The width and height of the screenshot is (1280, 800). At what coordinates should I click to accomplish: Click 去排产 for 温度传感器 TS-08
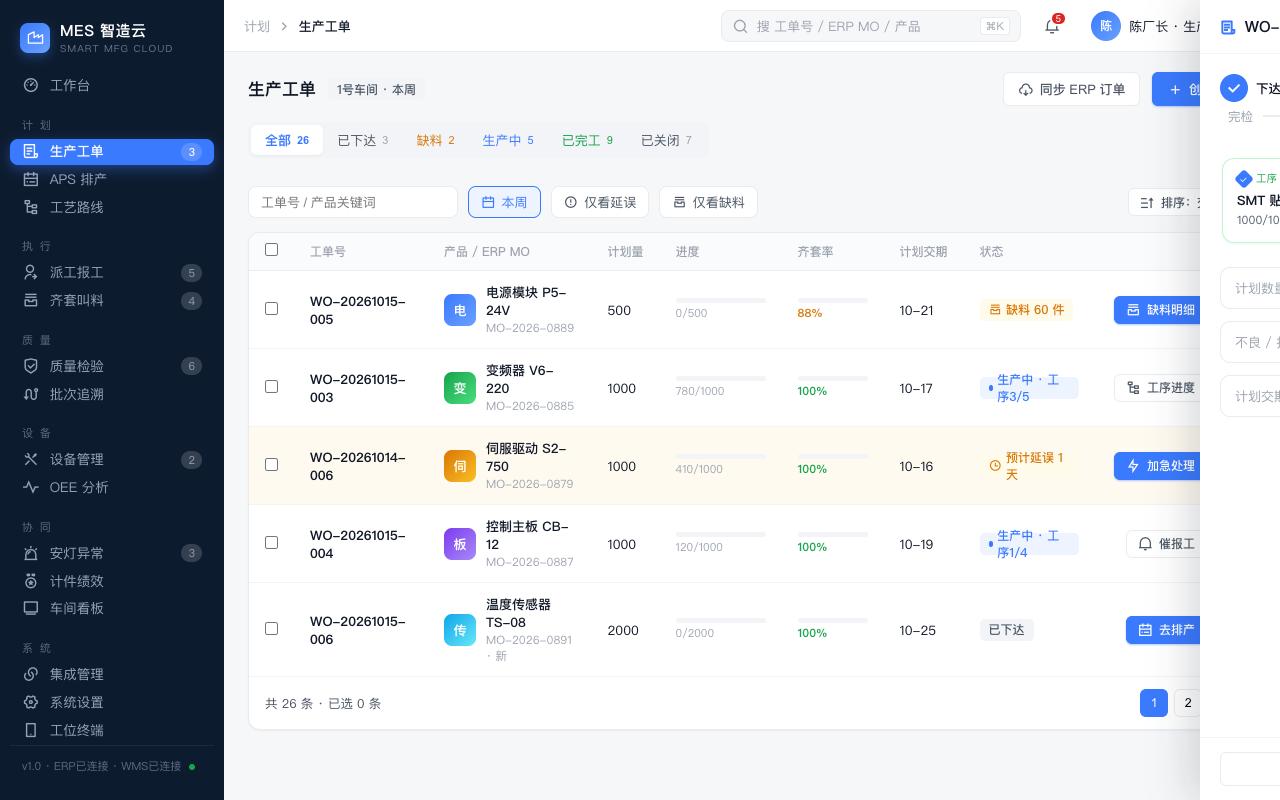(x=1165, y=630)
